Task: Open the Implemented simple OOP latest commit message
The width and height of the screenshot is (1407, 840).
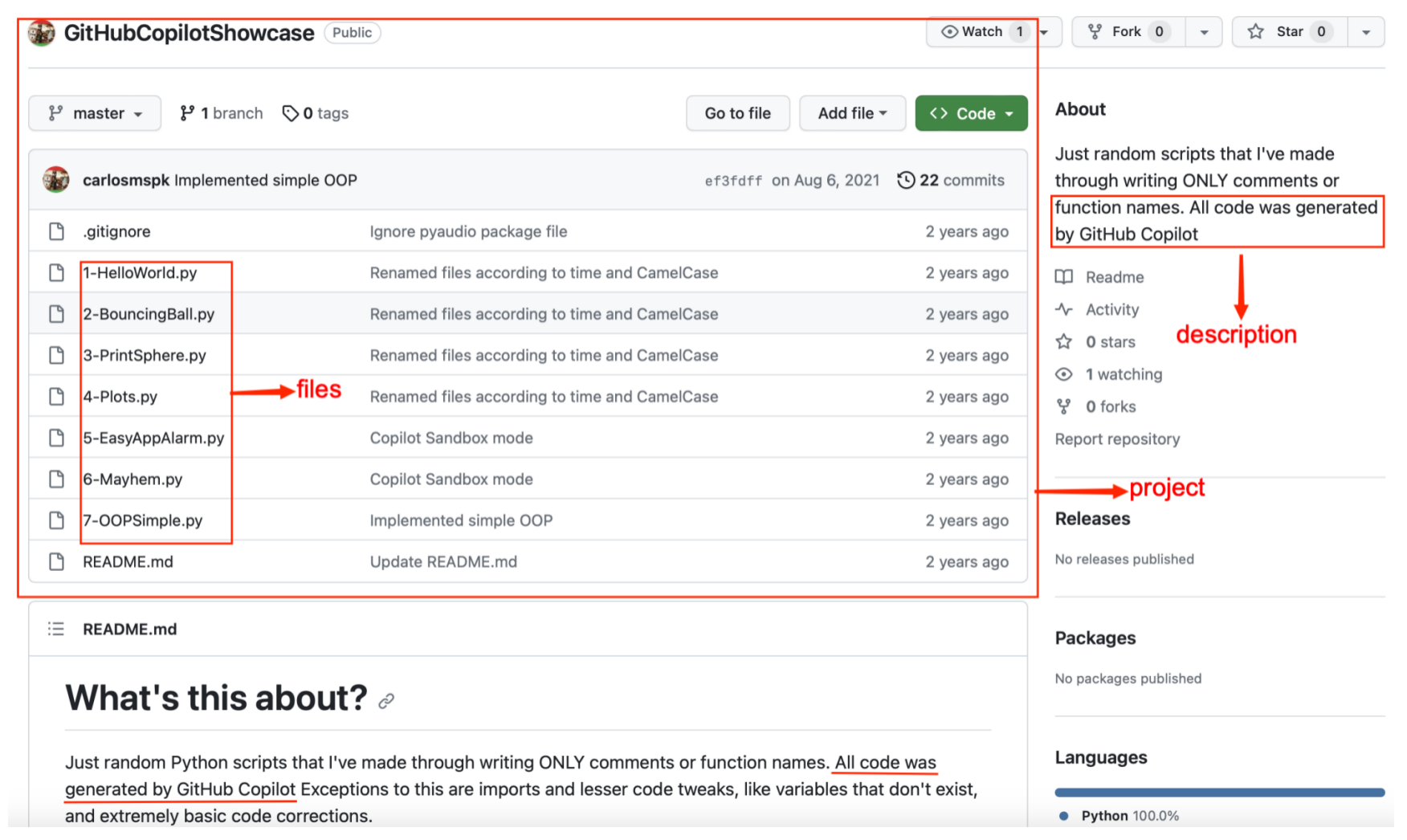Action: tap(266, 180)
